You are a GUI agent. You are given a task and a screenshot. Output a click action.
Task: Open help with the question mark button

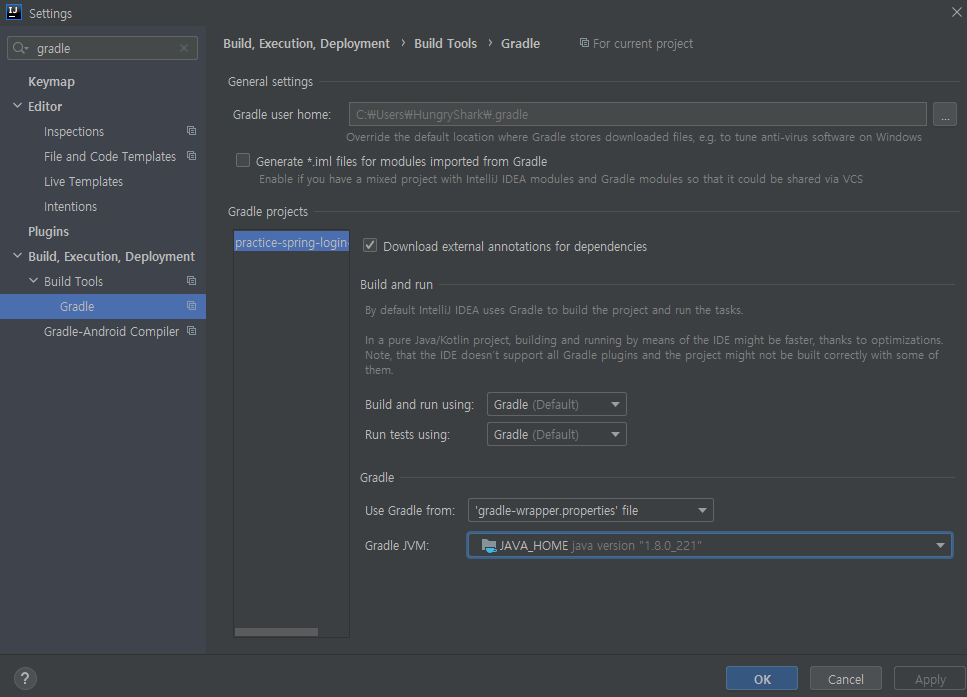pyautogui.click(x=25, y=678)
